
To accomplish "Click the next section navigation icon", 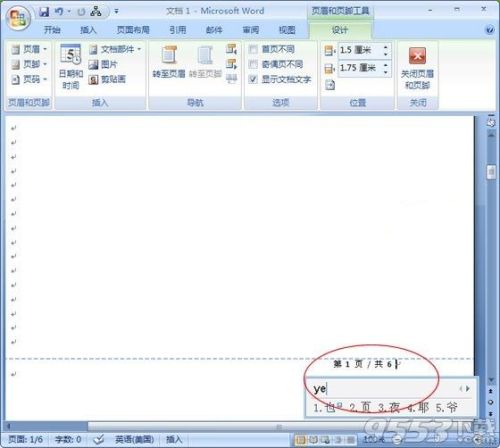I will [231, 64].
